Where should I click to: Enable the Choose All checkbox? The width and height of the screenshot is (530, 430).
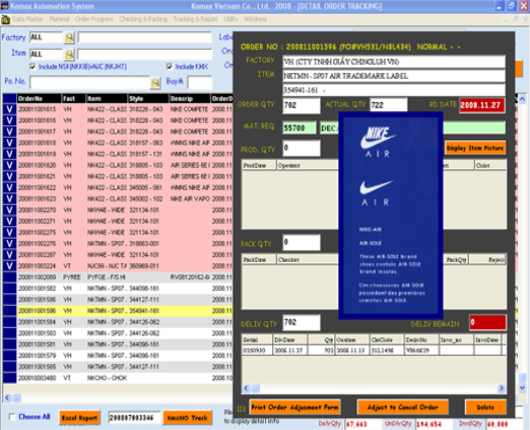click(12, 417)
